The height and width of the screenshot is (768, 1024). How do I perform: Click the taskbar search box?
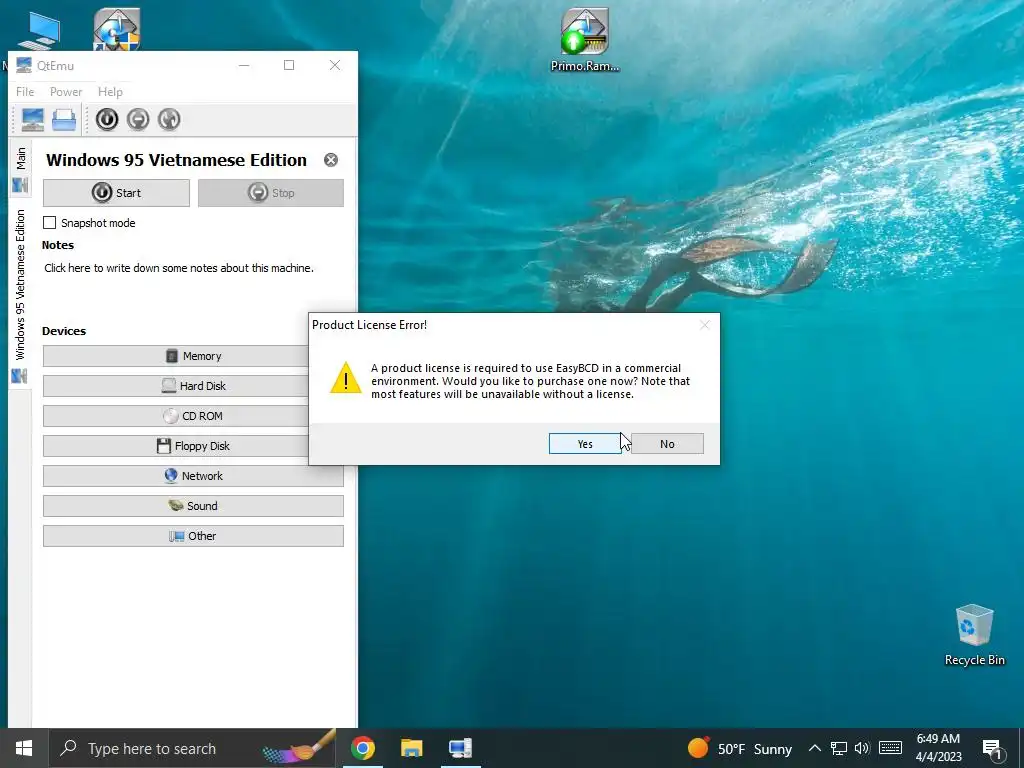point(193,748)
